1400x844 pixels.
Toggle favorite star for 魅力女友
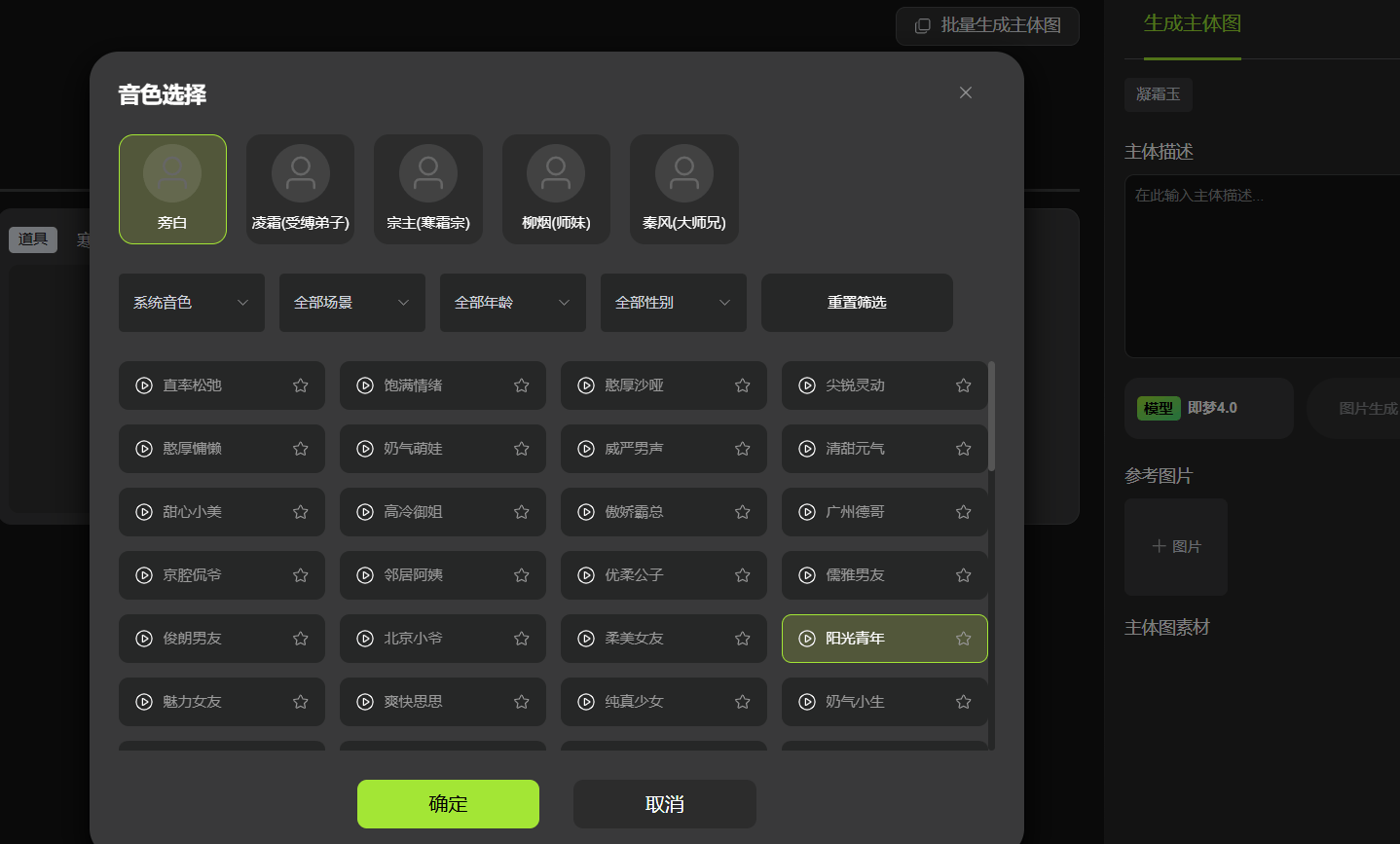point(301,702)
